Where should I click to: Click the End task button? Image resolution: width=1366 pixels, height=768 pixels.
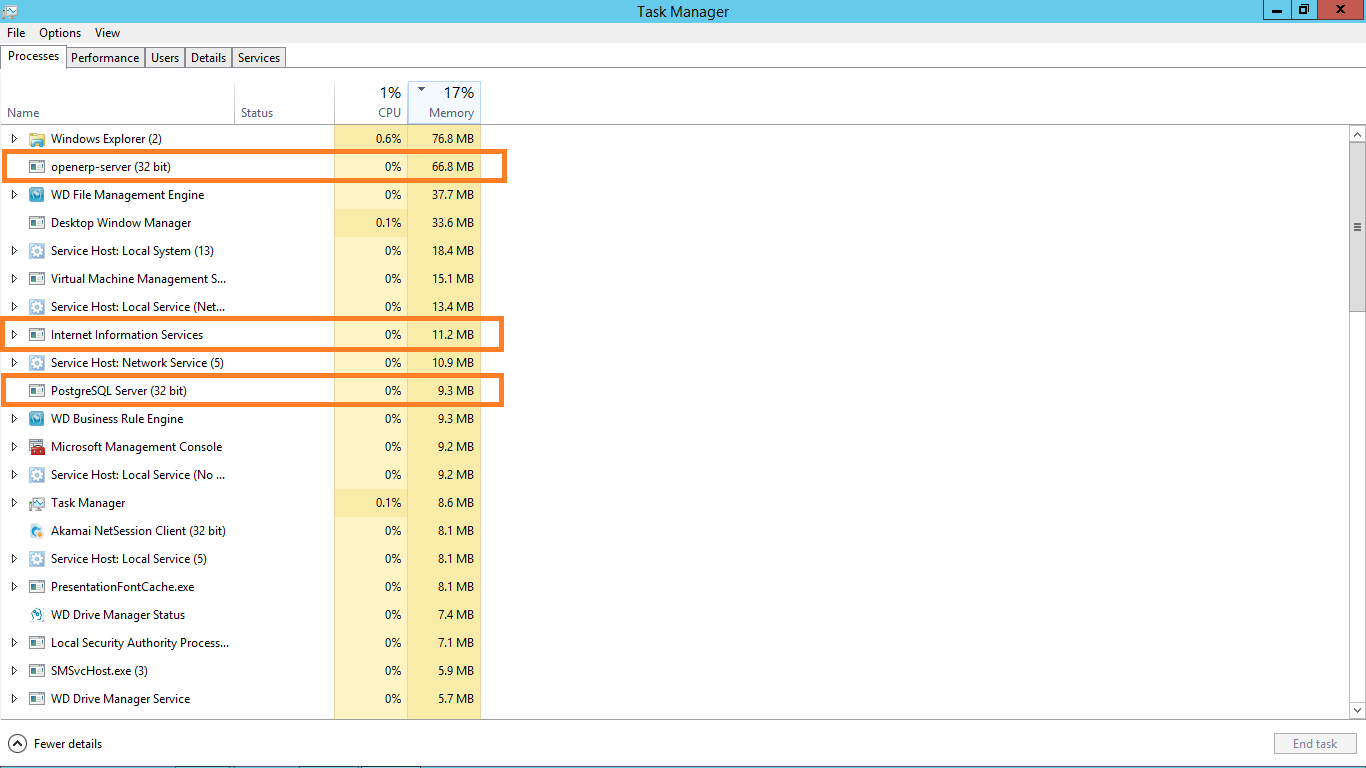pyautogui.click(x=1315, y=744)
